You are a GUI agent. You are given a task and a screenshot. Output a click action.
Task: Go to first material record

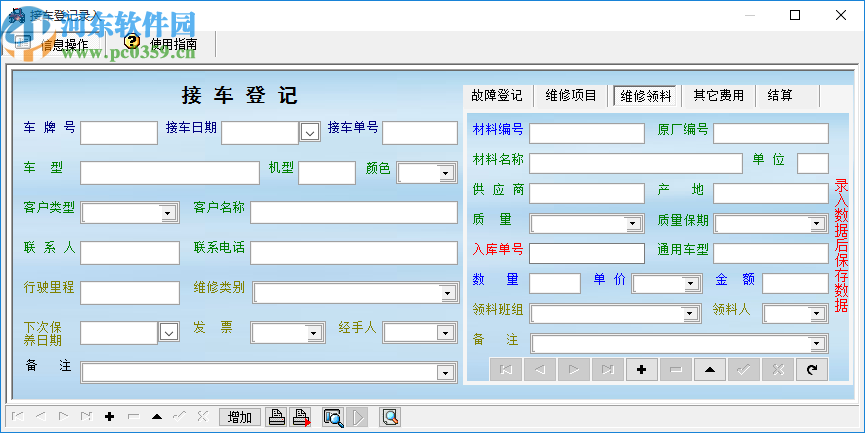tap(505, 370)
